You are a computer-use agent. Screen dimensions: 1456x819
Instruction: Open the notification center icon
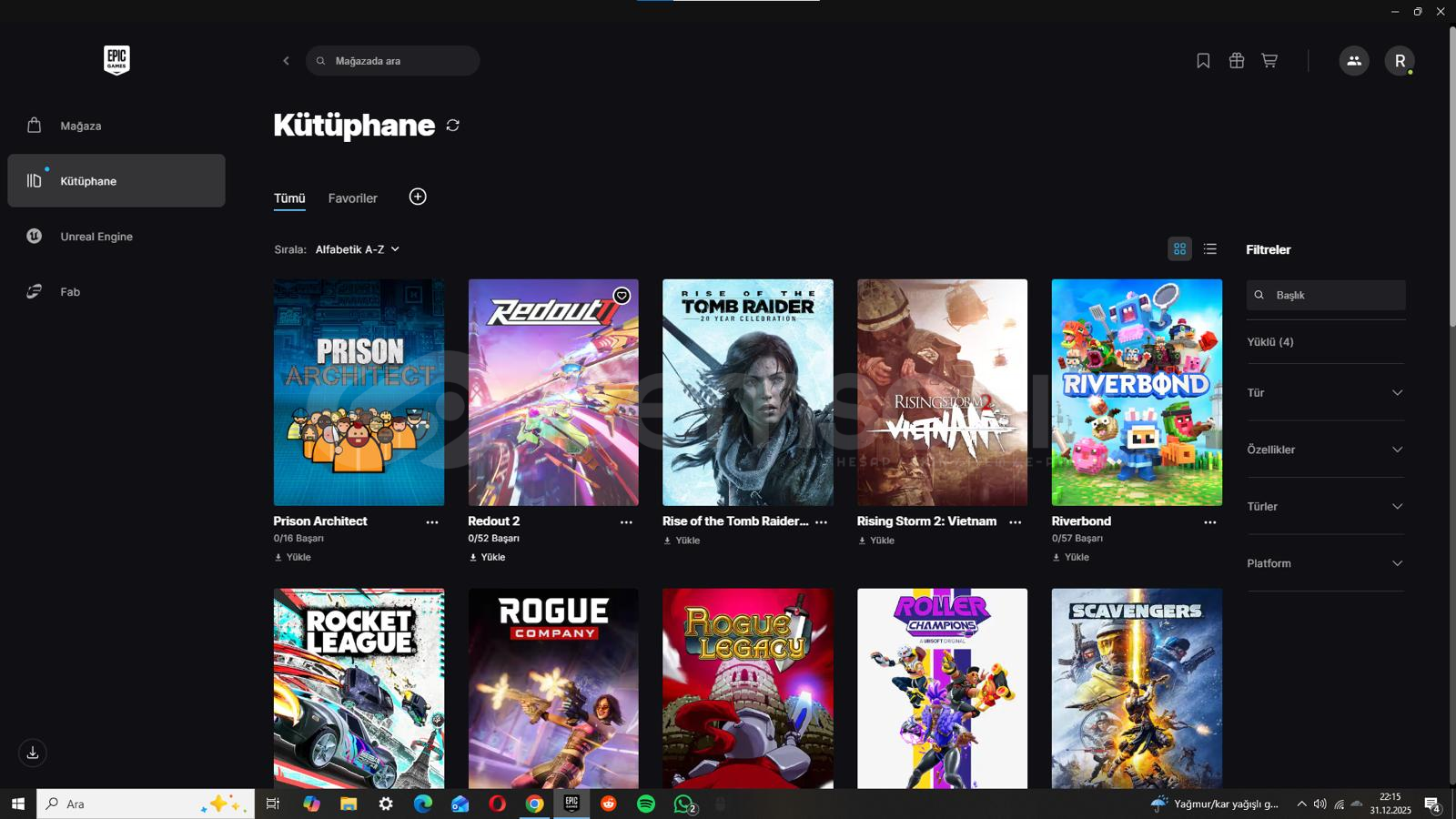click(x=1432, y=804)
